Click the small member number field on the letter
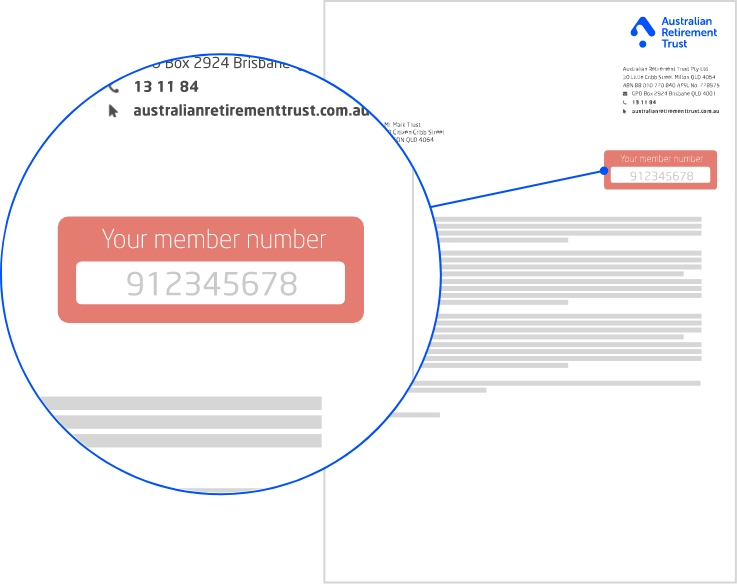Image resolution: width=737 pixels, height=584 pixels. (x=660, y=176)
